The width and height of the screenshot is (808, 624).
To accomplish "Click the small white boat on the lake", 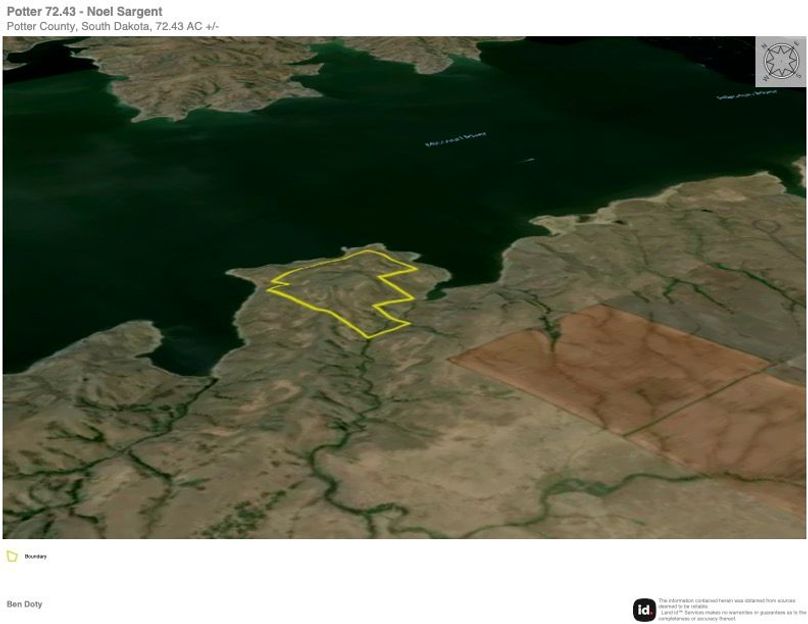I will 526,159.
